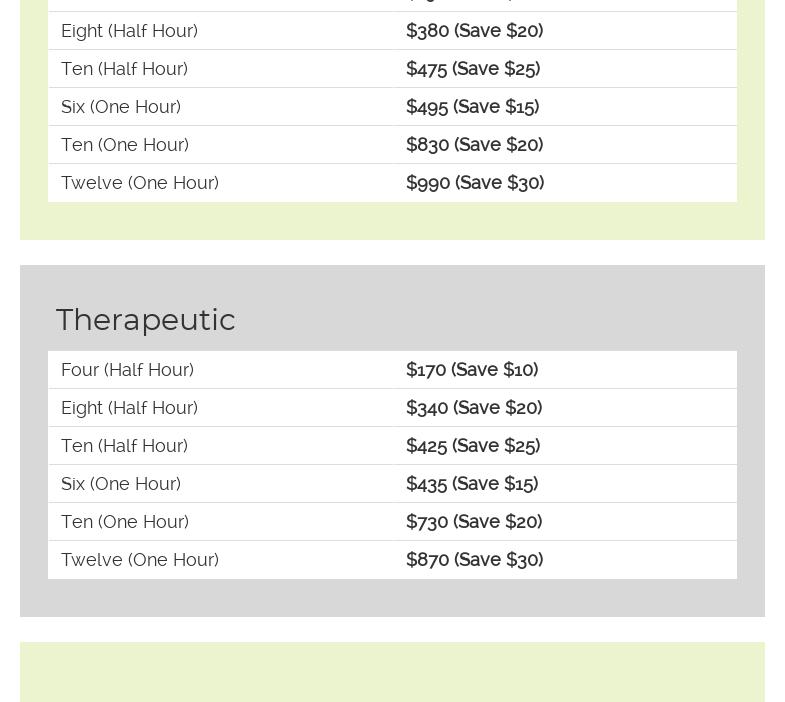The image size is (785, 702).
Task: Click the $990 (Save $30) price
Action: 475,183
